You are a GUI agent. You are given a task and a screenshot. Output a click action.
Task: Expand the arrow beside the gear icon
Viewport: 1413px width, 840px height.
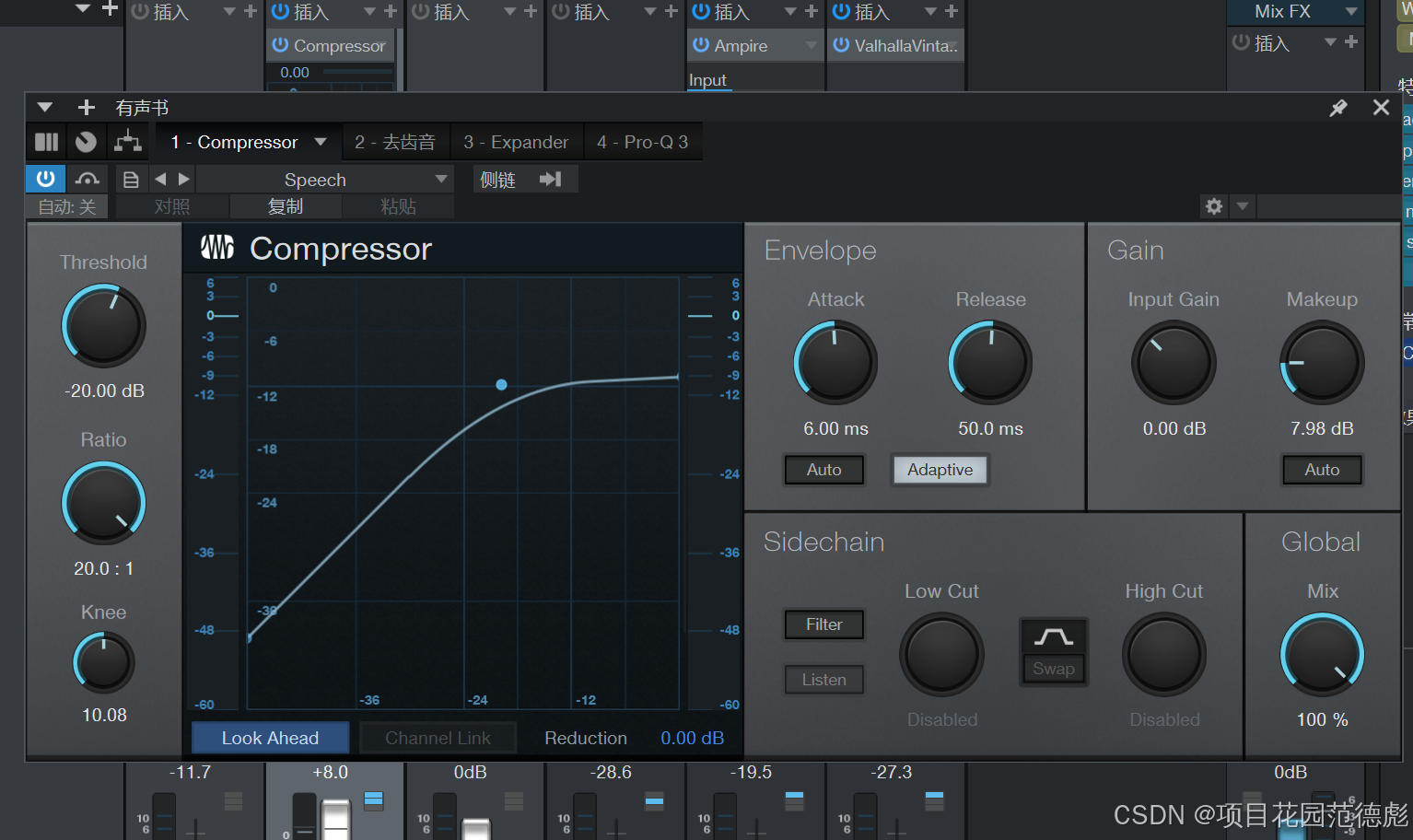pyautogui.click(x=1242, y=206)
